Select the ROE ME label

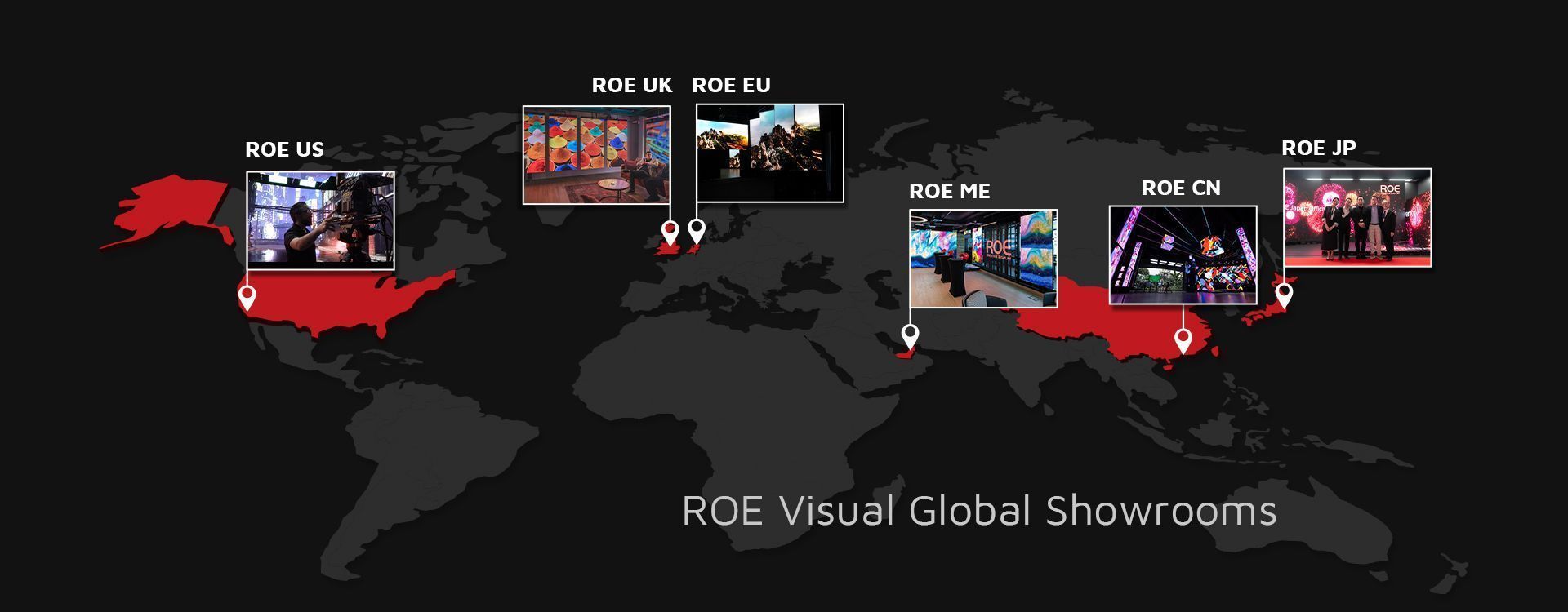(x=950, y=191)
